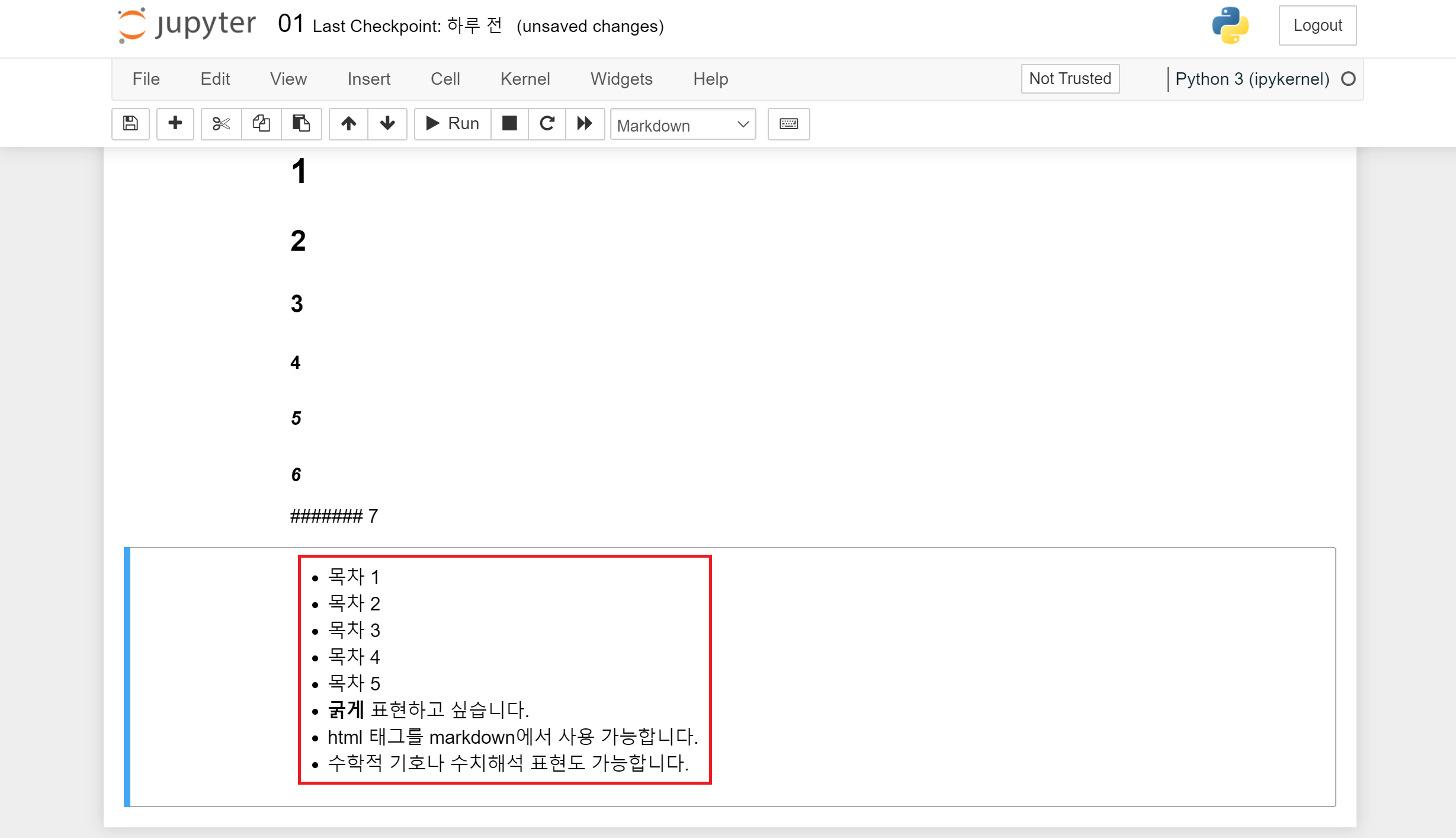
Task: Open the Widgets menu
Action: pyautogui.click(x=621, y=79)
